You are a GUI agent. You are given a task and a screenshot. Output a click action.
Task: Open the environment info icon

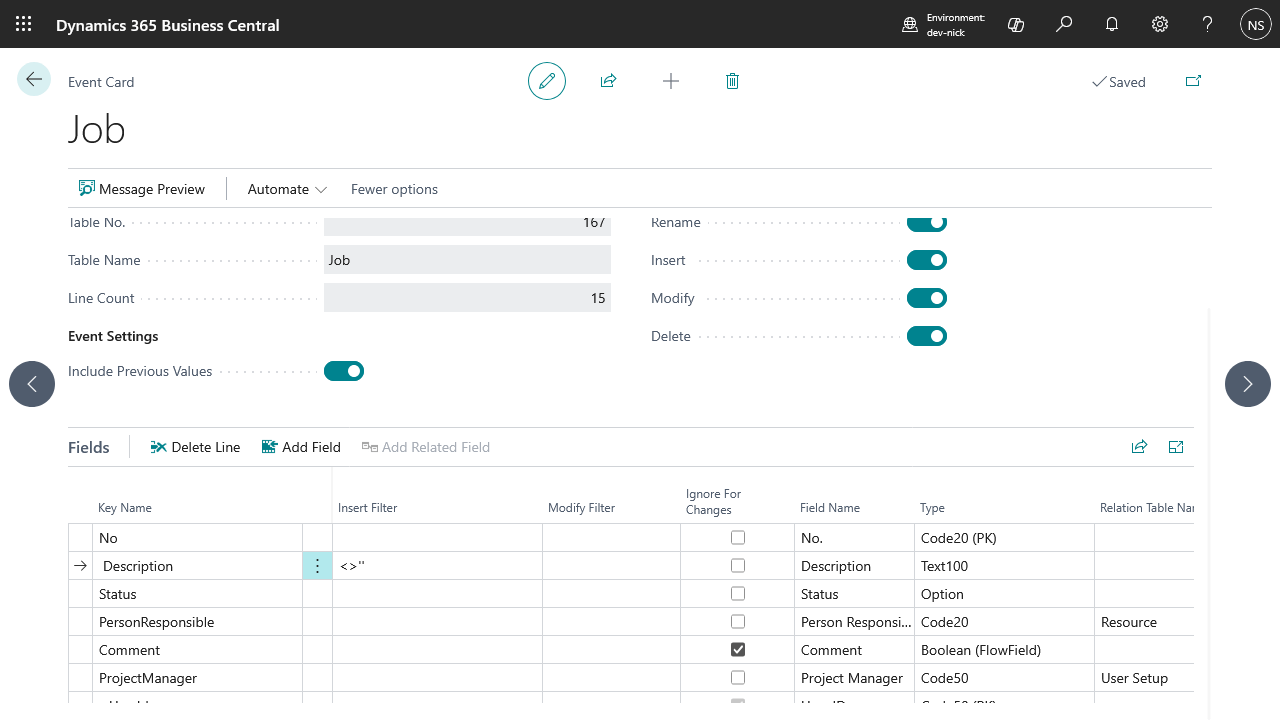(x=910, y=25)
